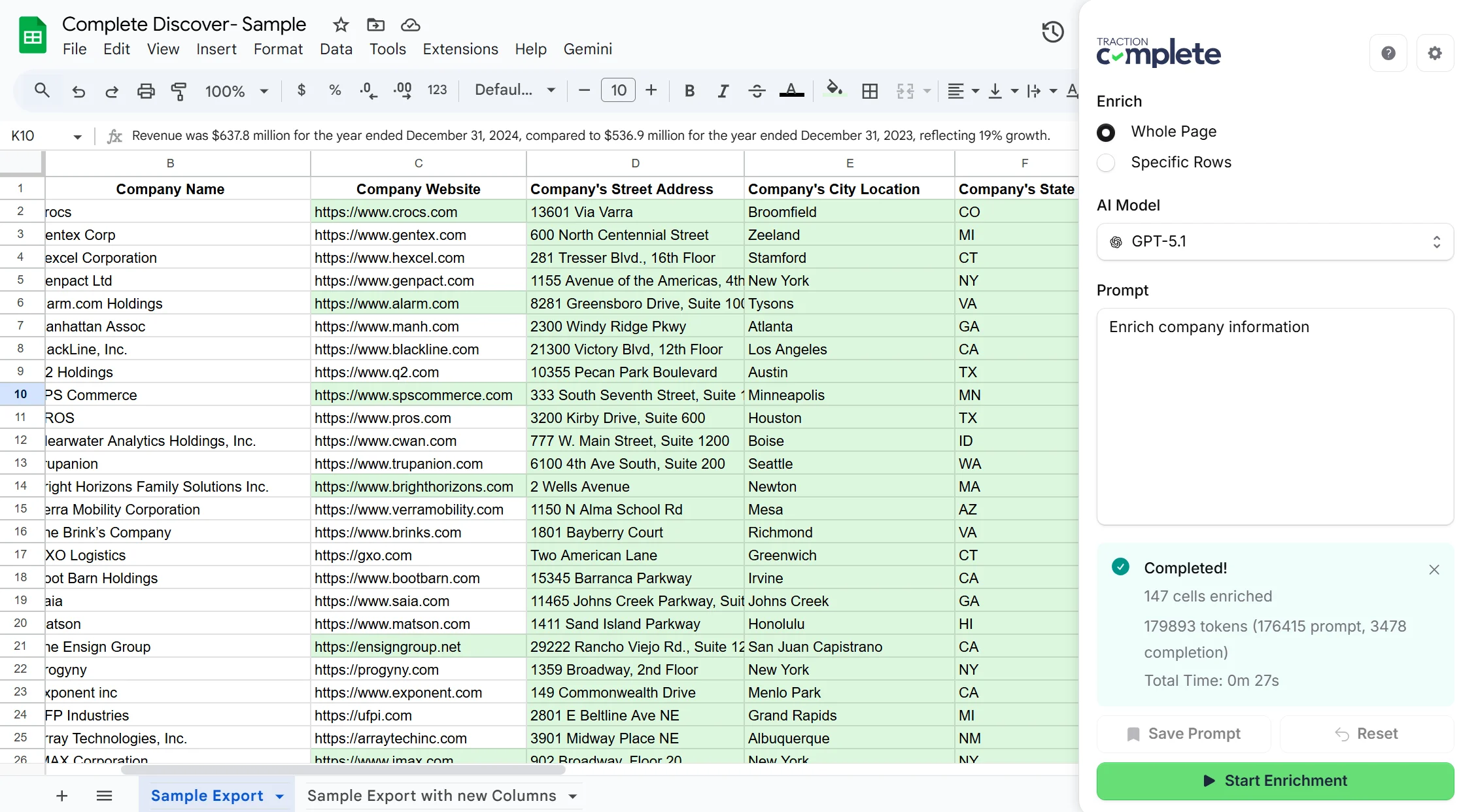This screenshot has height=812, width=1461.
Task: Open Traction Complete settings gear
Action: pos(1434,54)
